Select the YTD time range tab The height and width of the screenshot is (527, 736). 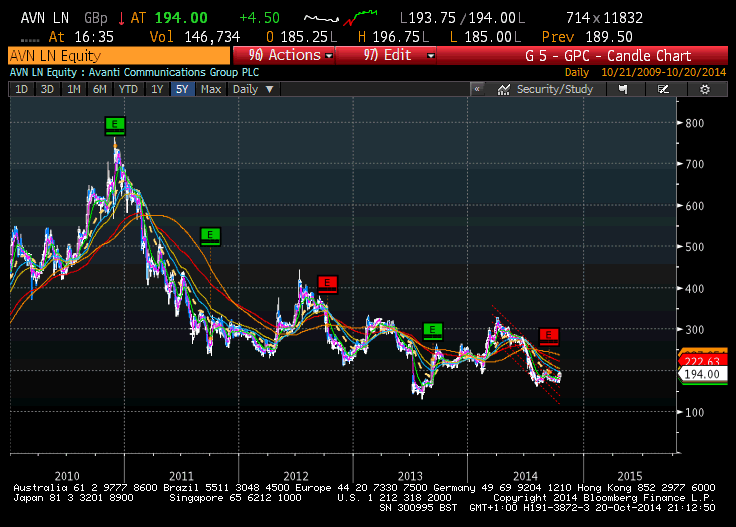pyautogui.click(x=128, y=89)
